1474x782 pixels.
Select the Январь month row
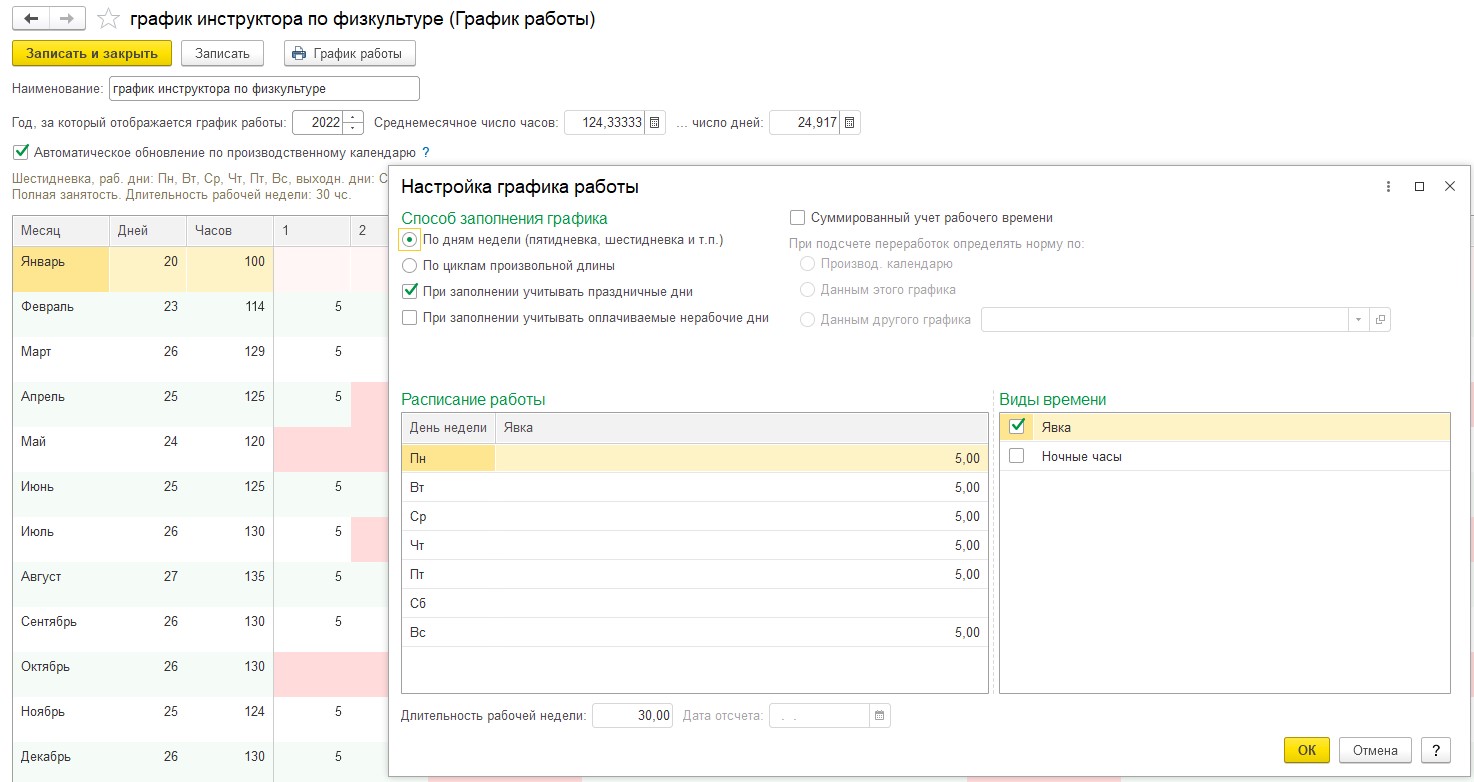point(200,269)
